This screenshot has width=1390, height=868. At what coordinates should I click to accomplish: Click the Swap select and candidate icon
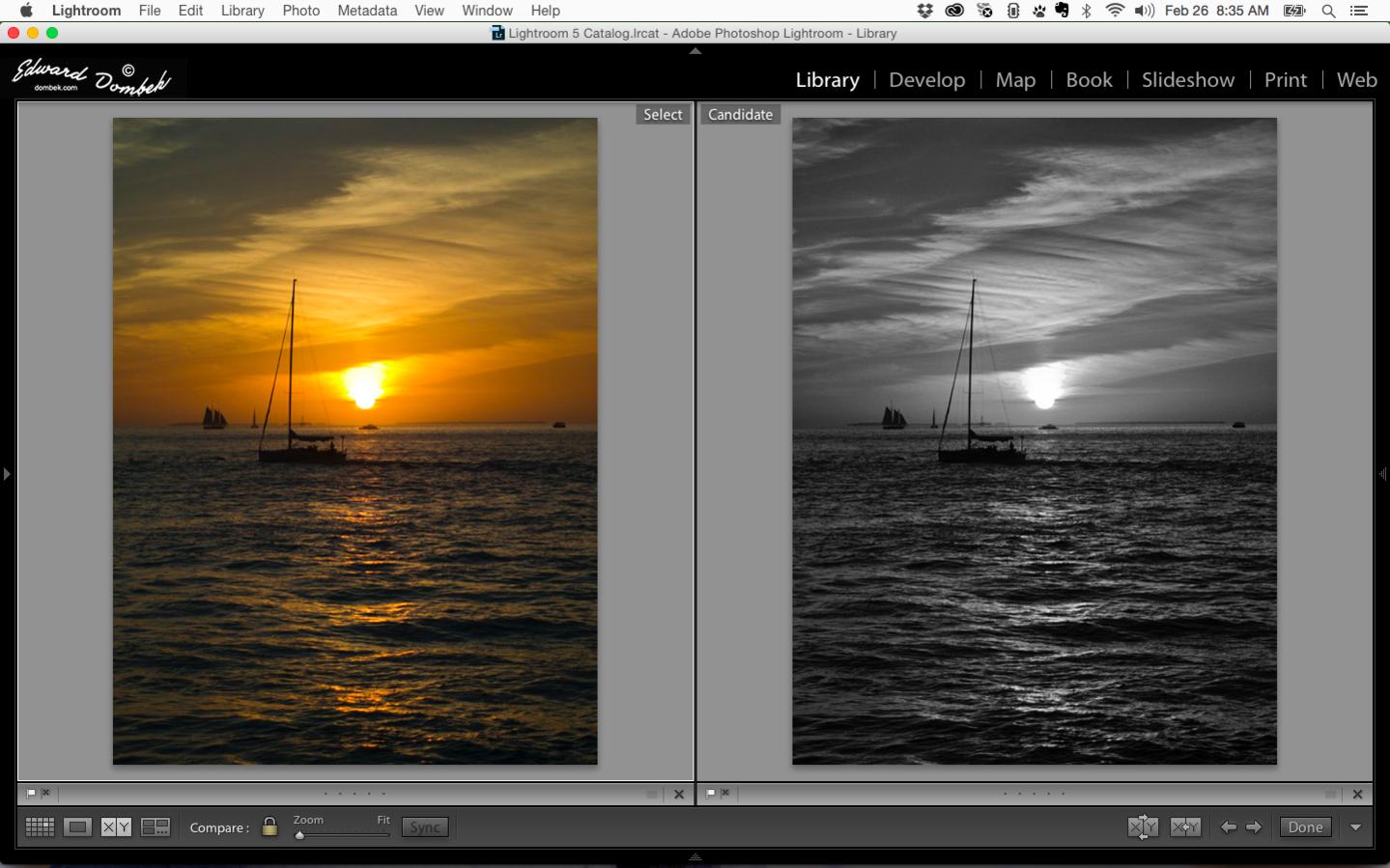tap(1143, 827)
